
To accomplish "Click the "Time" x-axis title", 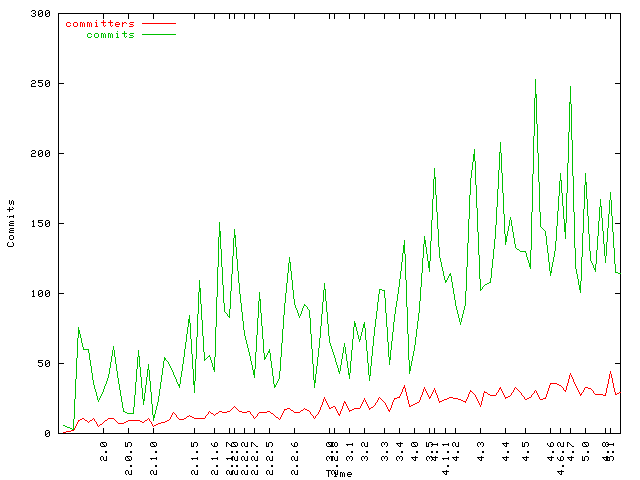I will pyautogui.click(x=339, y=472).
